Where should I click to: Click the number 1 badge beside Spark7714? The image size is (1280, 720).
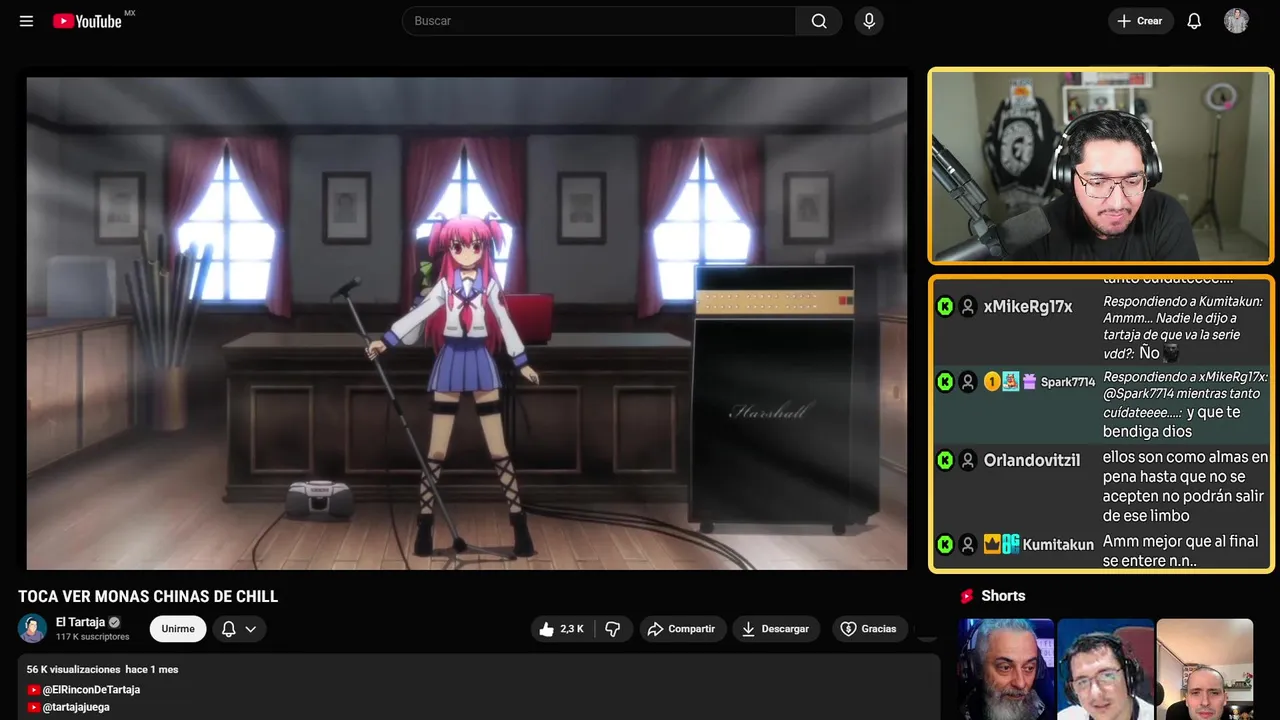(992, 382)
